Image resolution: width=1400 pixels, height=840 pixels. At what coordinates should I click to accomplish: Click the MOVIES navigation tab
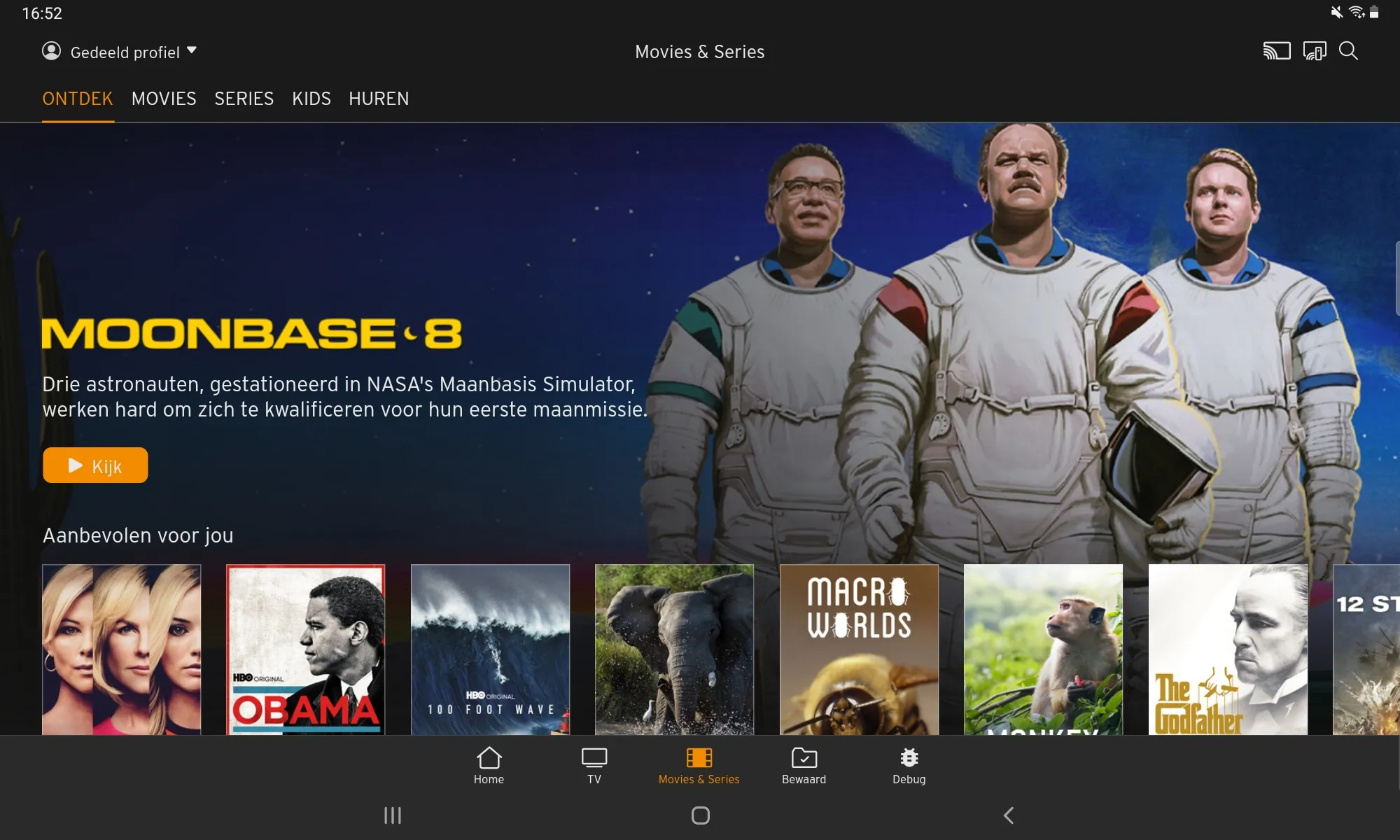tap(164, 98)
